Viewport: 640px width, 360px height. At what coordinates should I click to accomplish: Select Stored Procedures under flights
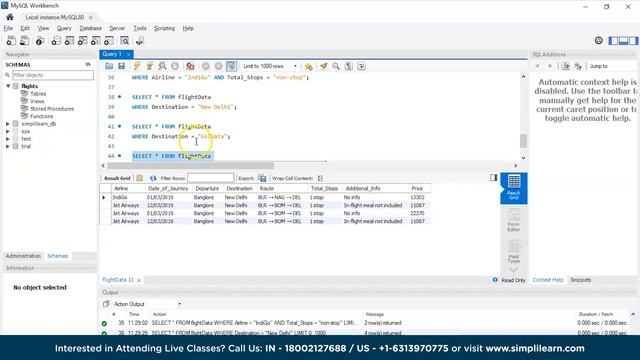coord(52,109)
